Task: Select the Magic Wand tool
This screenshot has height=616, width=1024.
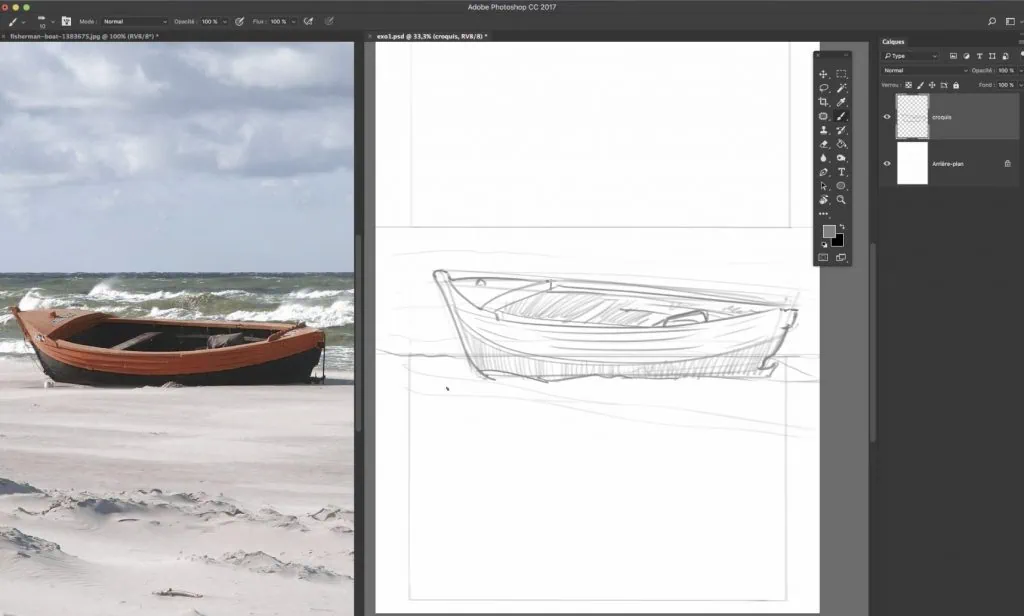Action: (x=841, y=88)
